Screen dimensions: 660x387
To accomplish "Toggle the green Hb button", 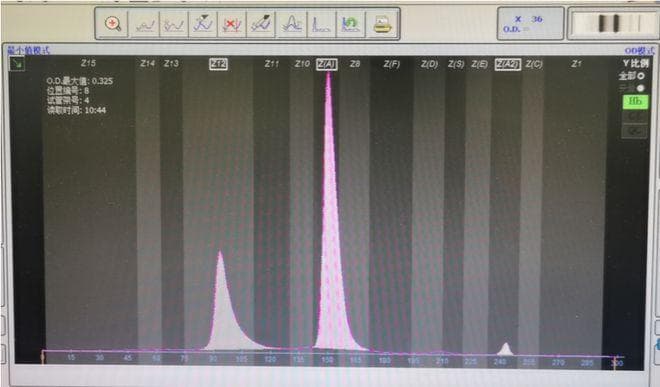I will coord(635,101).
